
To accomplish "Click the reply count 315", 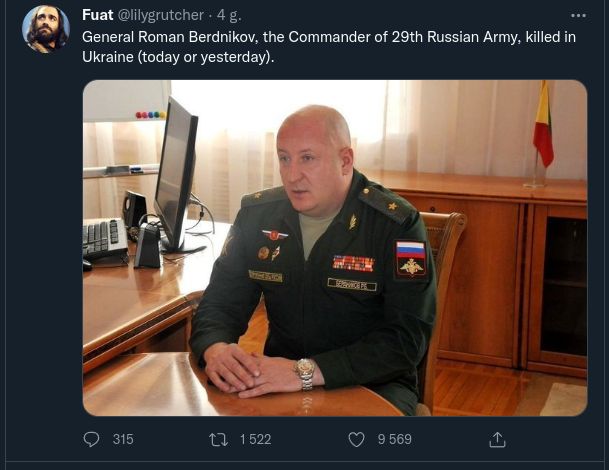I will (x=123, y=439).
